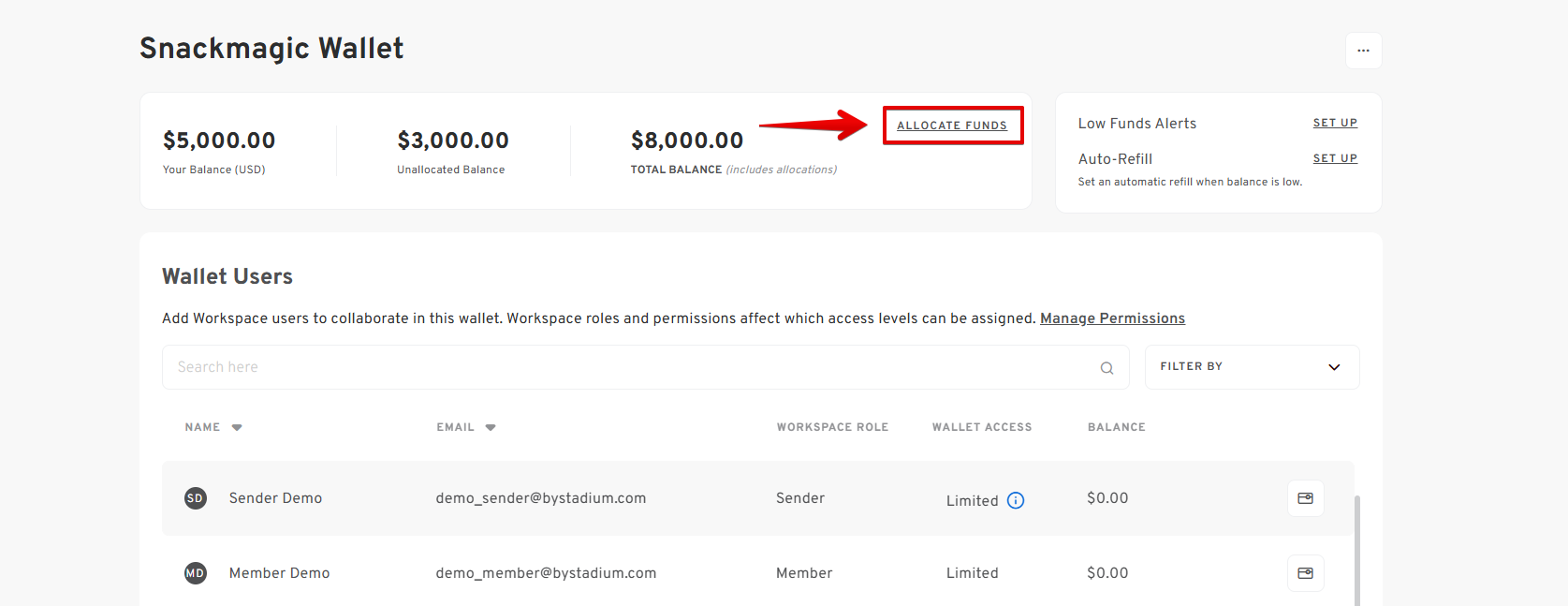Sort users by the Email column arrow

491,427
